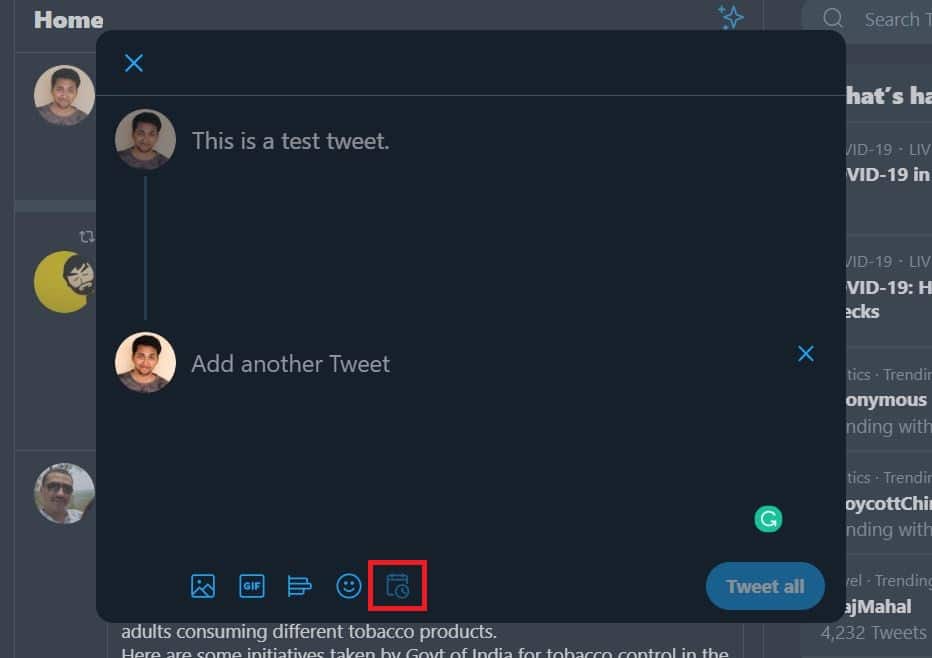Edit the "This is a test tweet." text
The image size is (932, 658).
[291, 141]
